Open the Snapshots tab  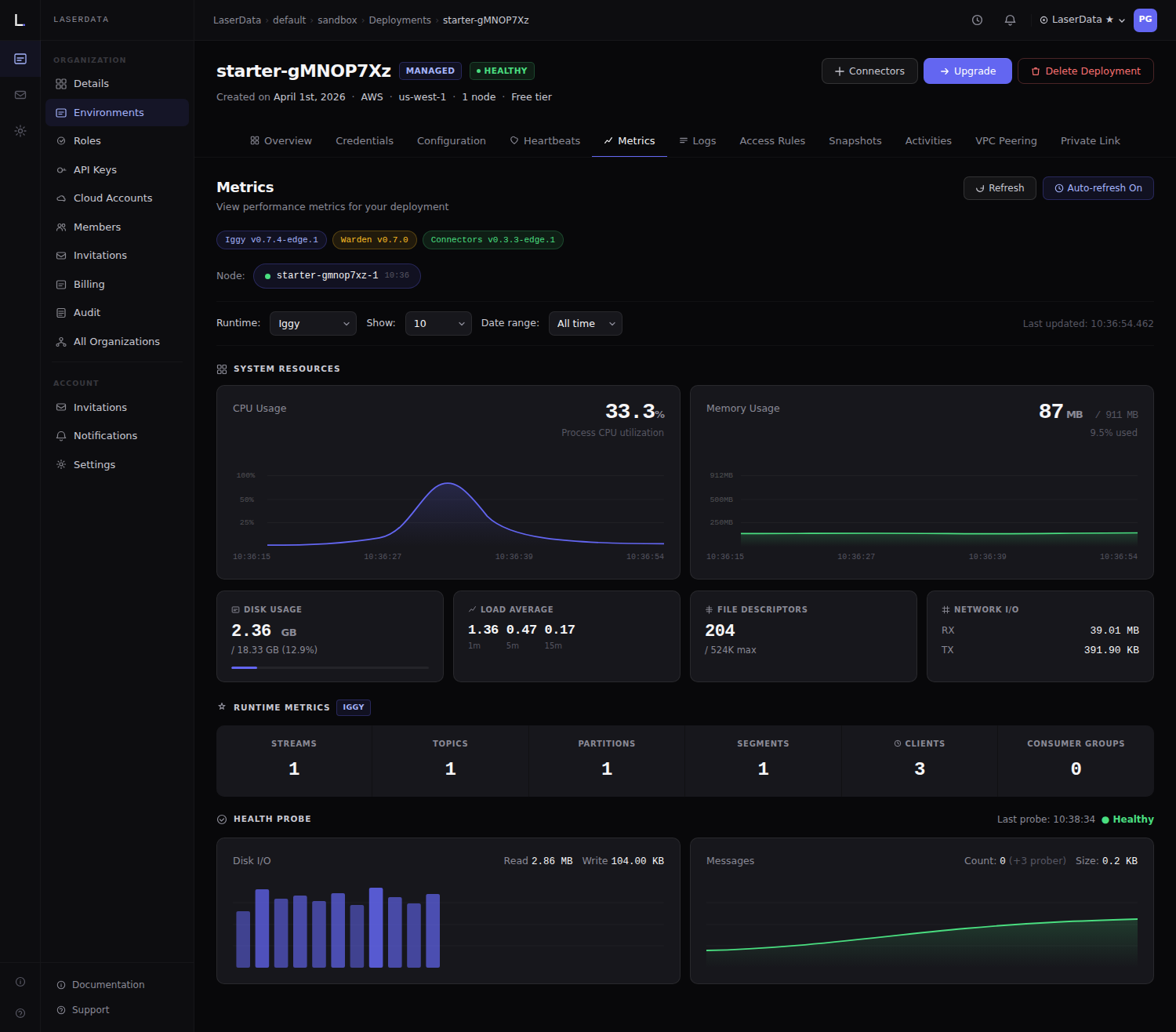855,140
